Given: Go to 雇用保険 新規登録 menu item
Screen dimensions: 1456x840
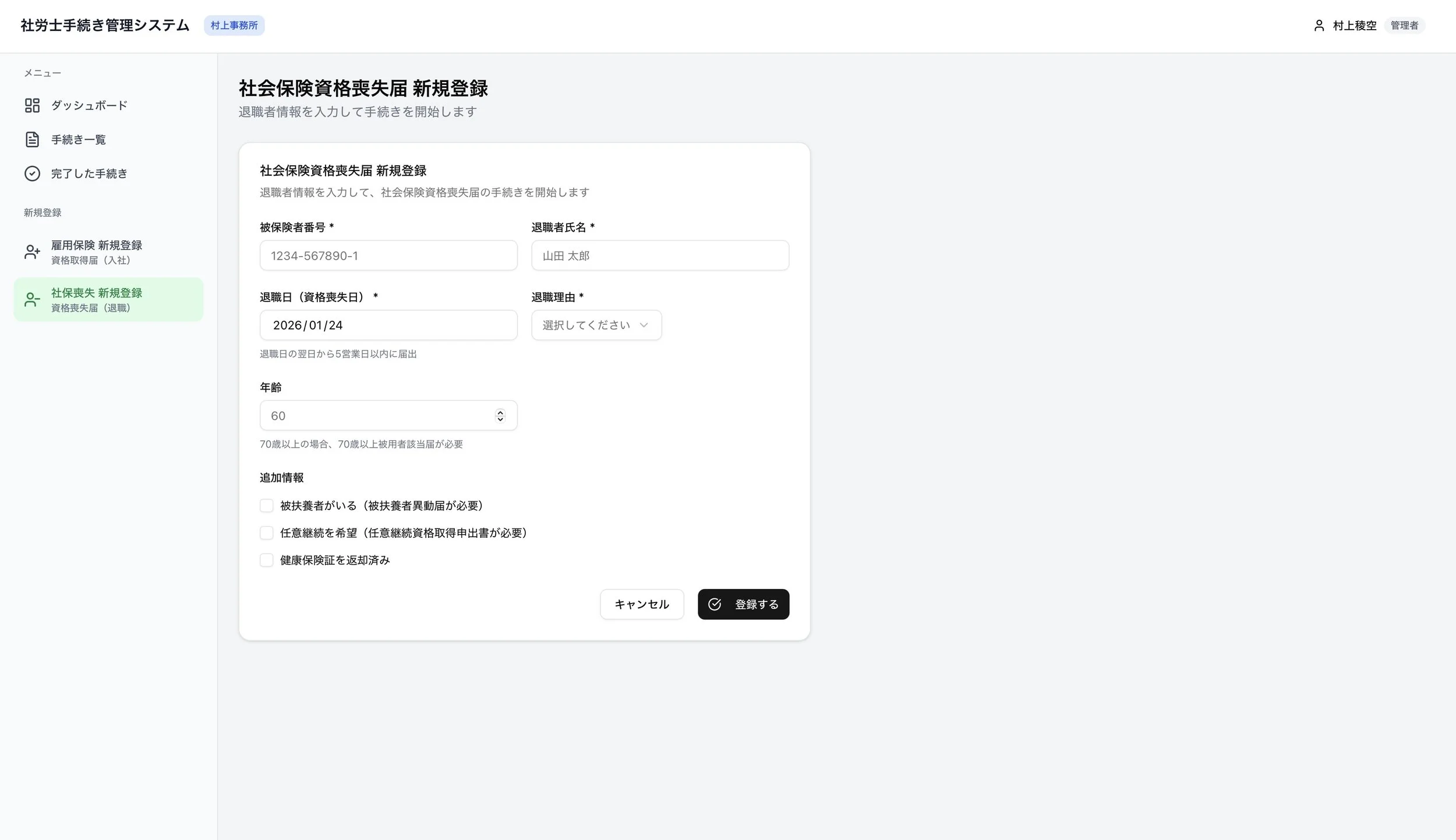Looking at the screenshot, I should pos(97,252).
